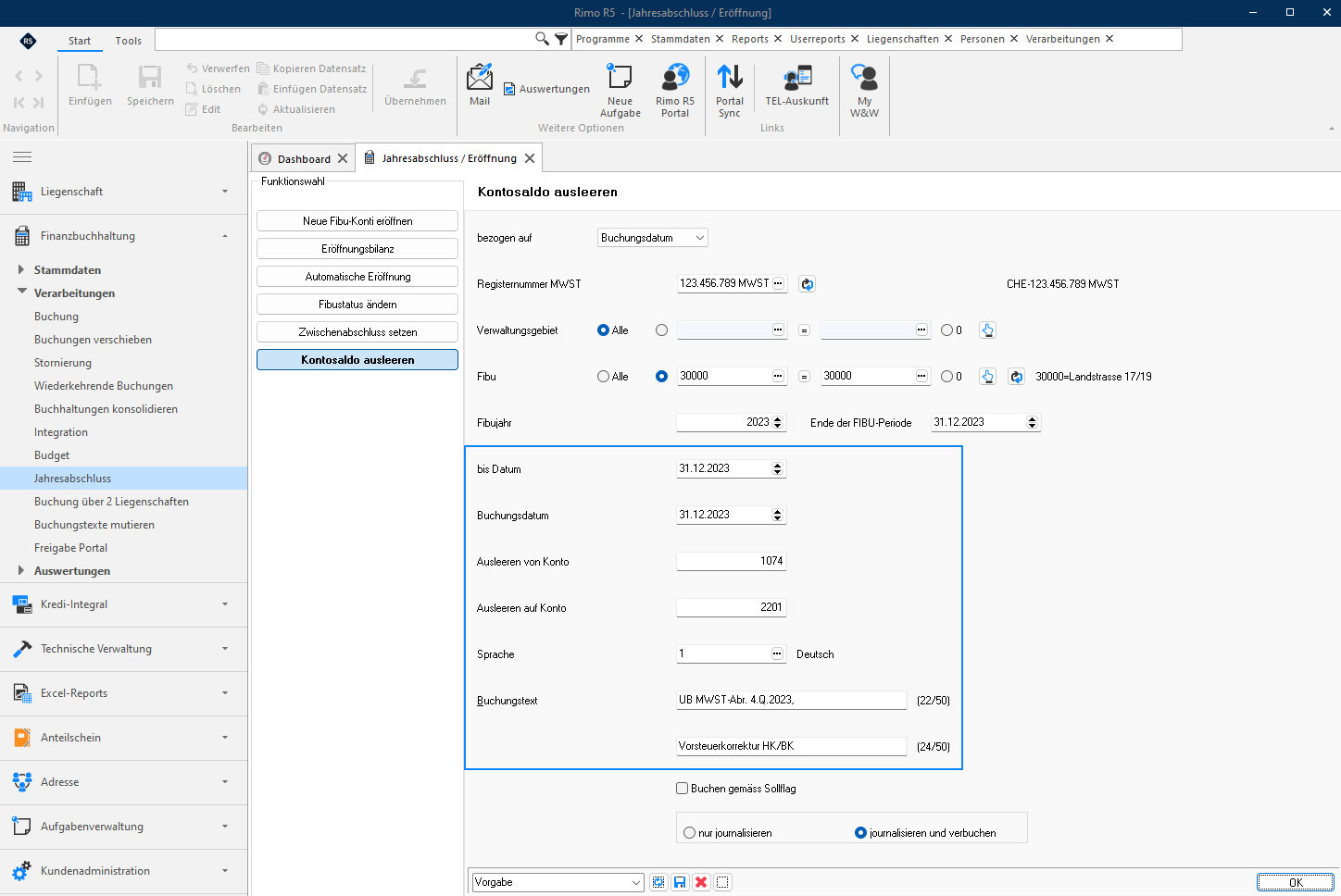Switch to the Tools ribbon tab
The width and height of the screenshot is (1341, 896).
click(129, 41)
